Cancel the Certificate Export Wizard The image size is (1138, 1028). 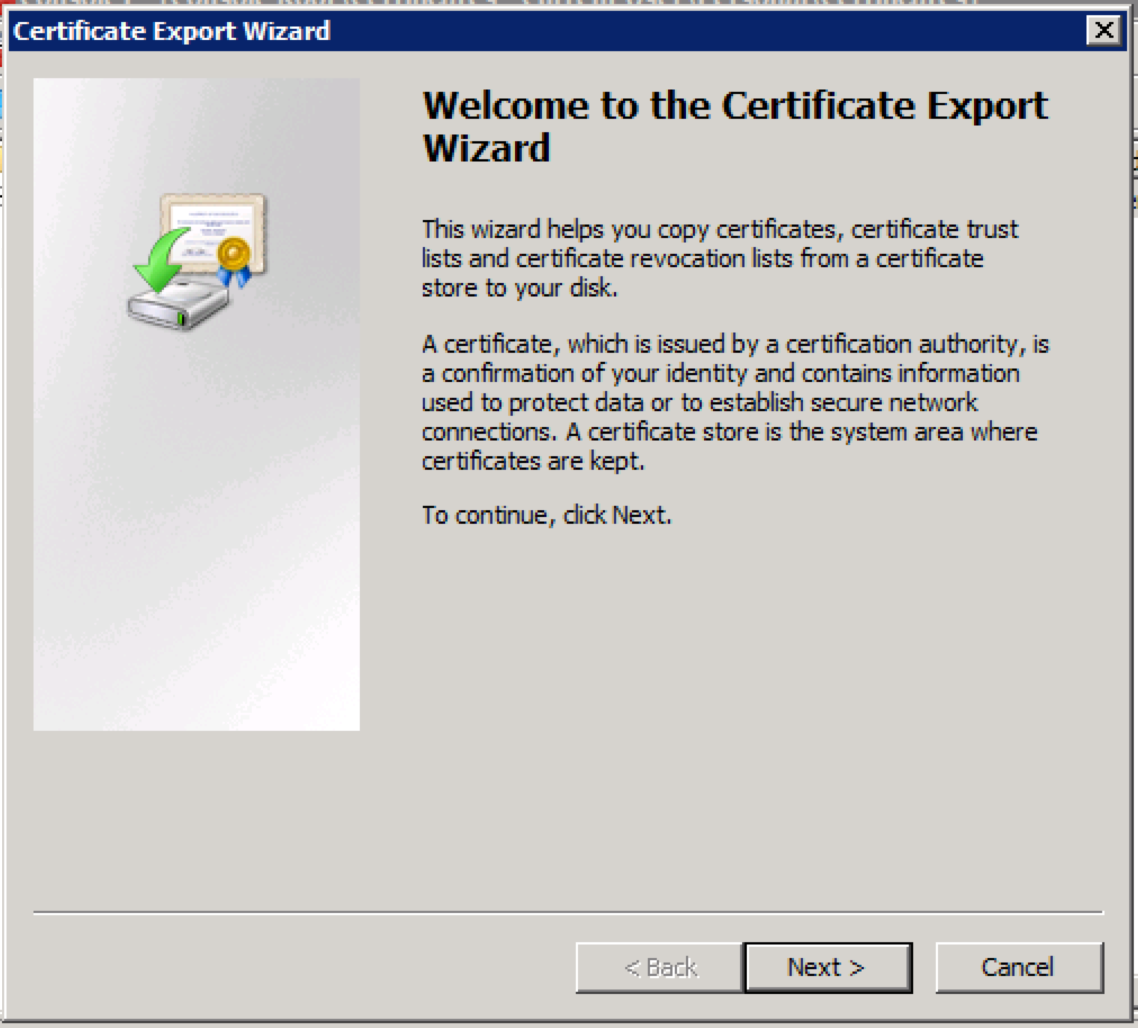[1018, 967]
